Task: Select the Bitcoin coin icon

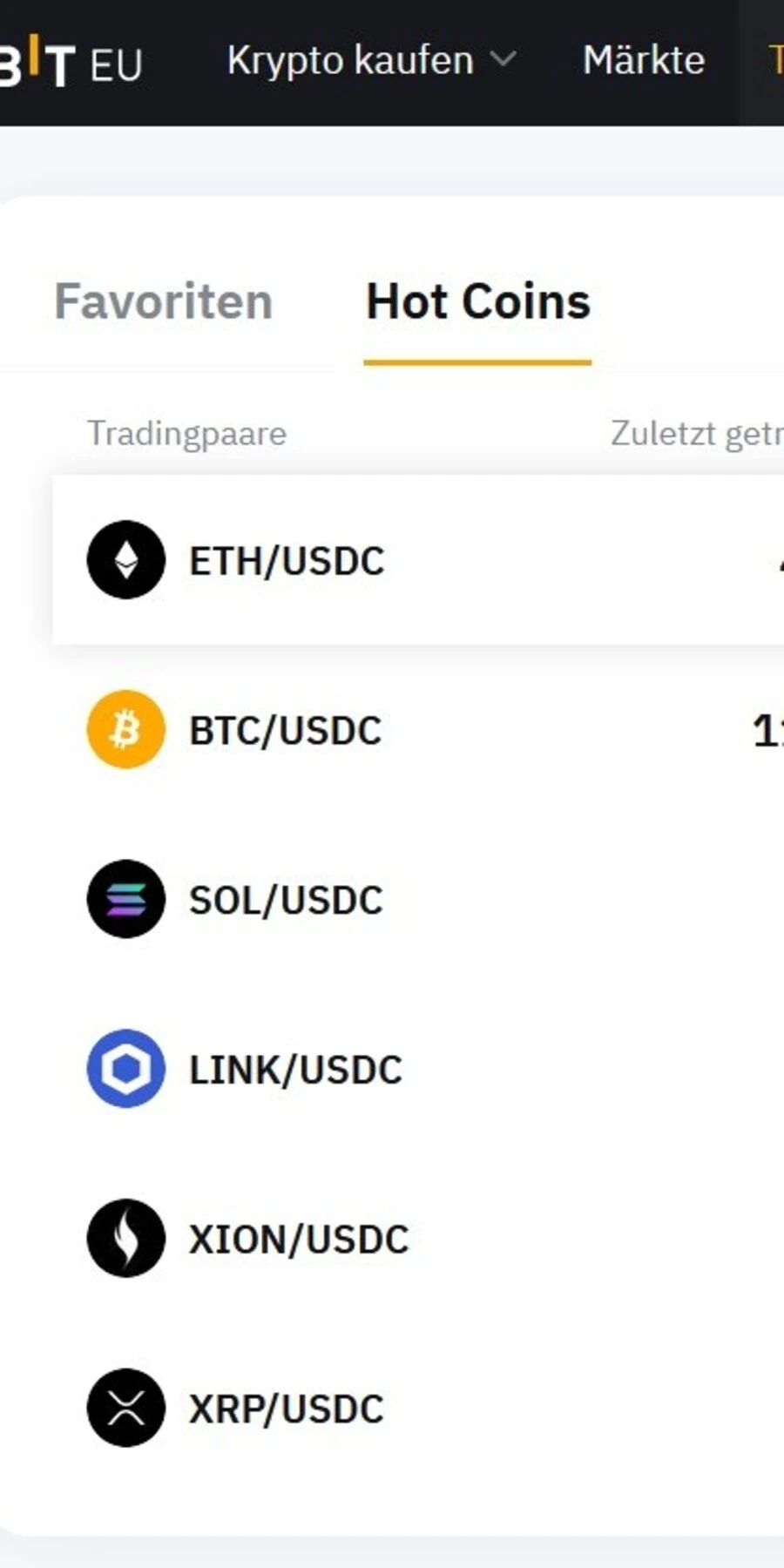Action: tap(125, 729)
